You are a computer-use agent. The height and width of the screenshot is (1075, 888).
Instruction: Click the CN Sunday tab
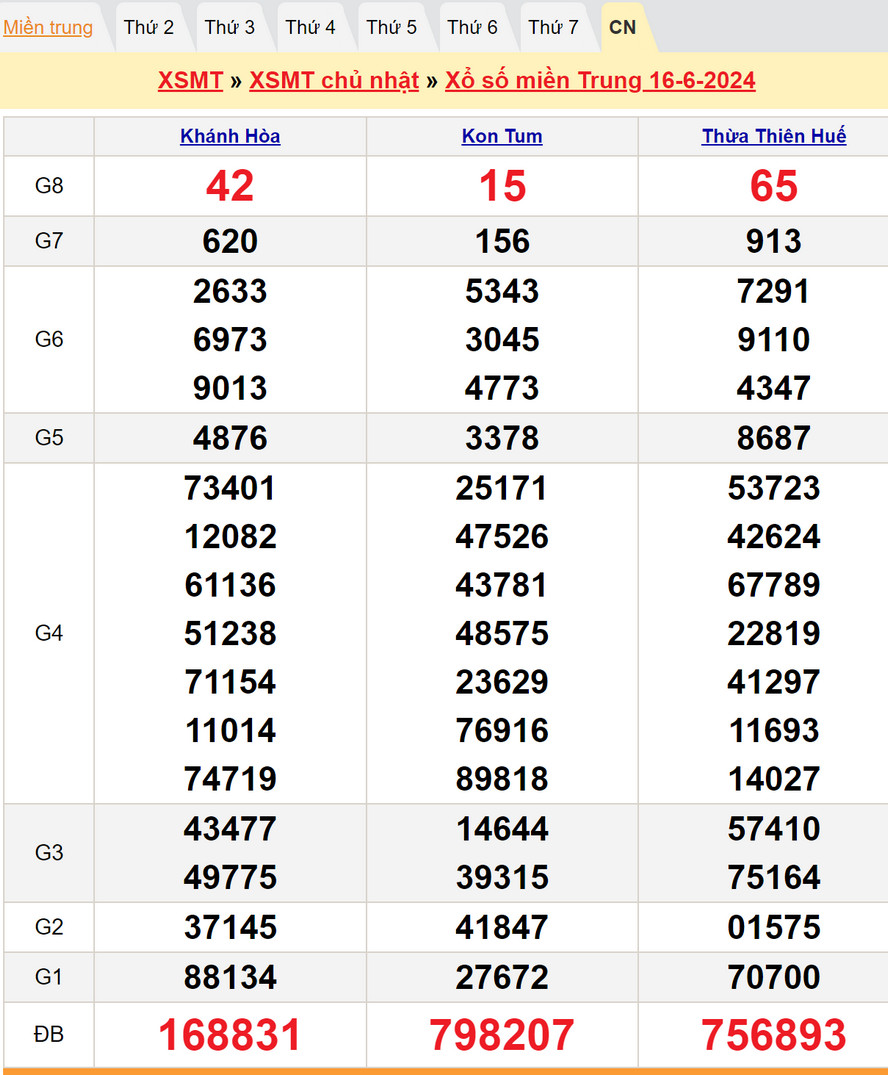pyautogui.click(x=622, y=27)
